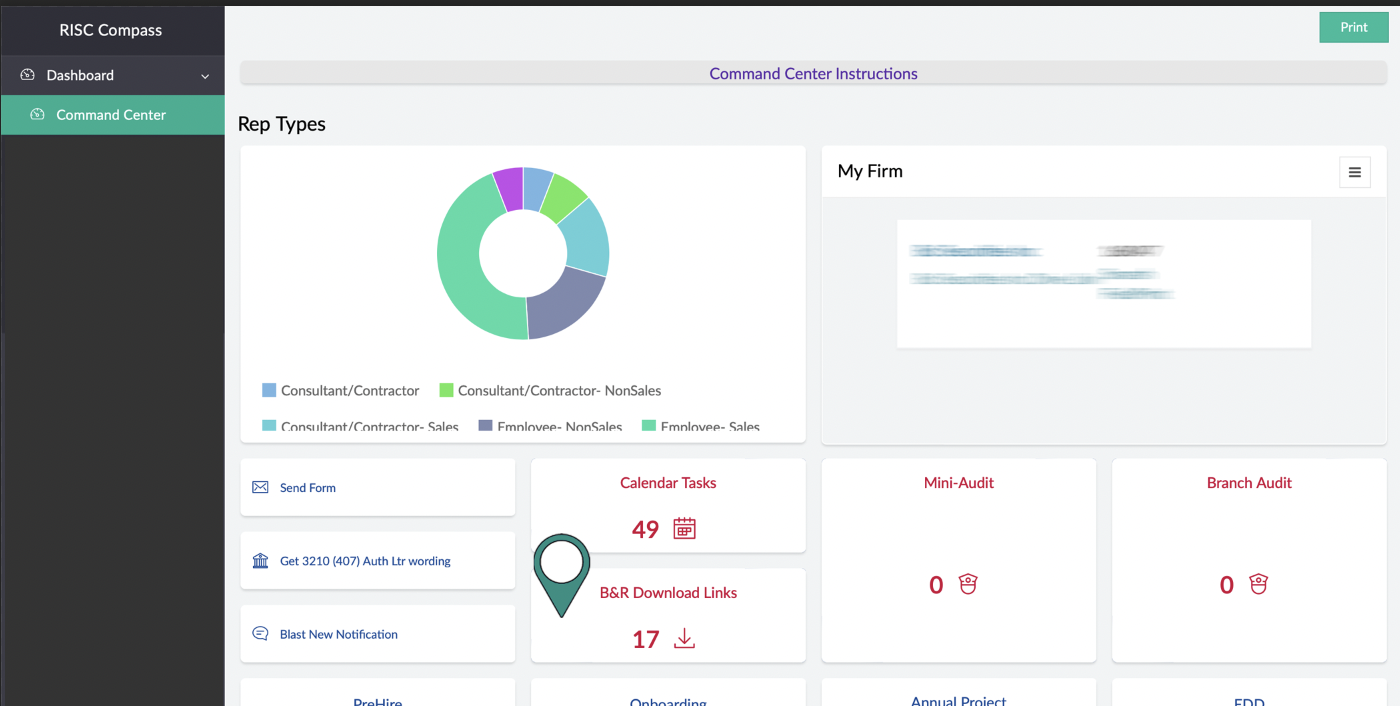Click the bank building icon for 3210 Auth Ltr
Image resolution: width=1400 pixels, height=706 pixels.
(260, 561)
